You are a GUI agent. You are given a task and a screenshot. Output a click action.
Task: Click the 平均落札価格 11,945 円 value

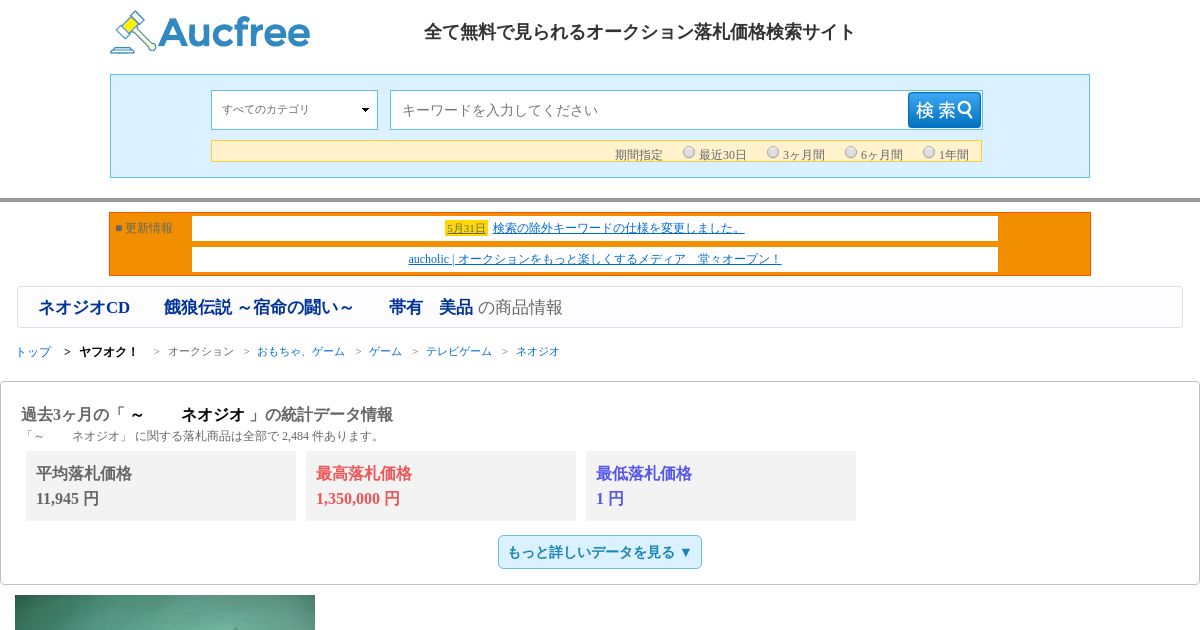[x=67, y=498]
